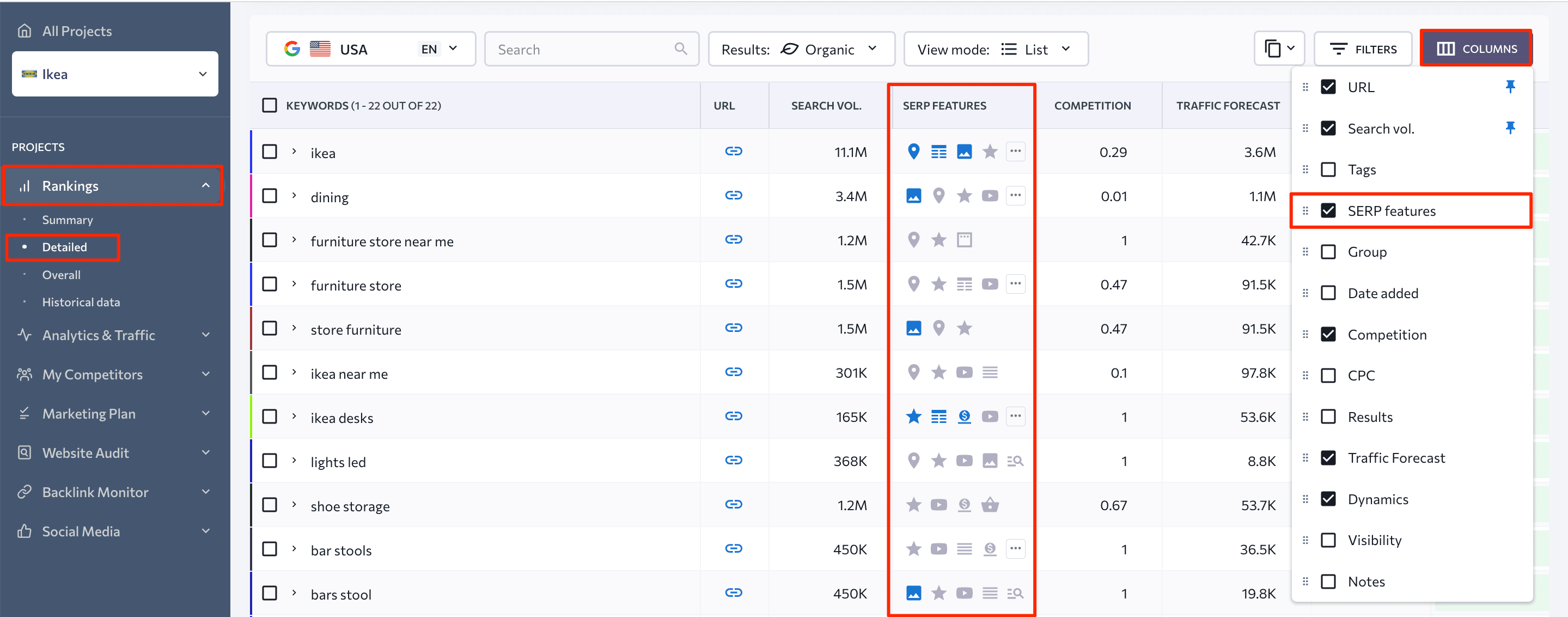
Task: Click the Marketing Plan sidebar icon
Action: (25, 414)
